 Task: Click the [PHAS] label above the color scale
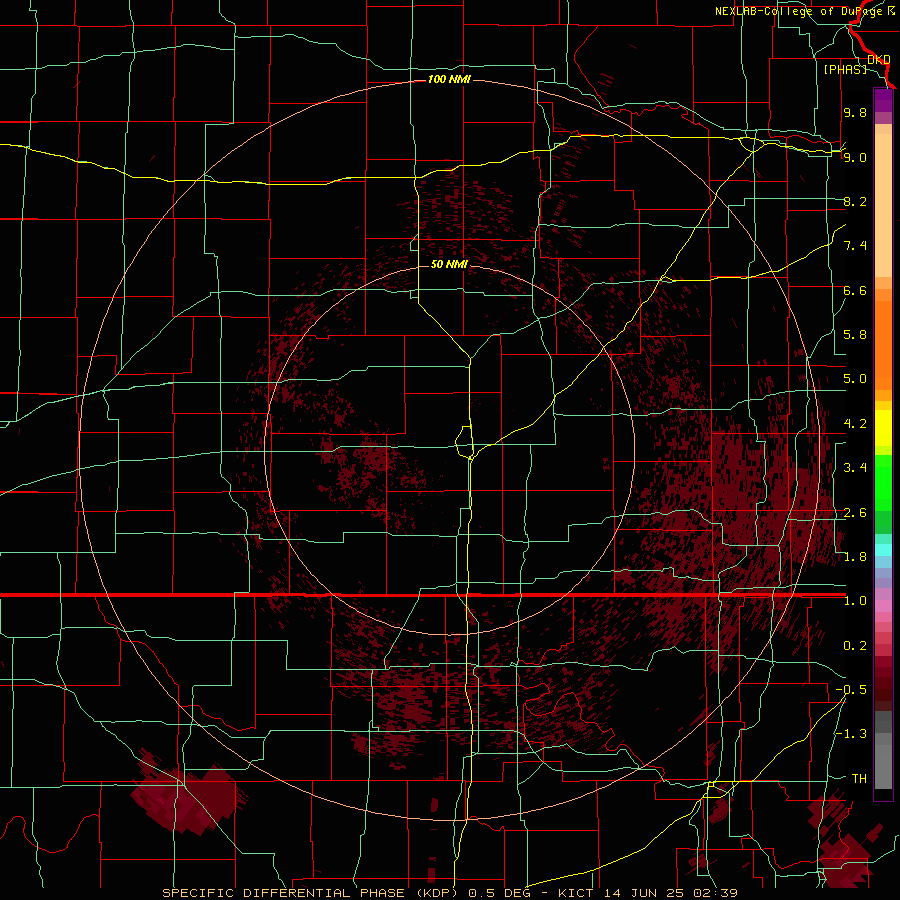pyautogui.click(x=845, y=69)
